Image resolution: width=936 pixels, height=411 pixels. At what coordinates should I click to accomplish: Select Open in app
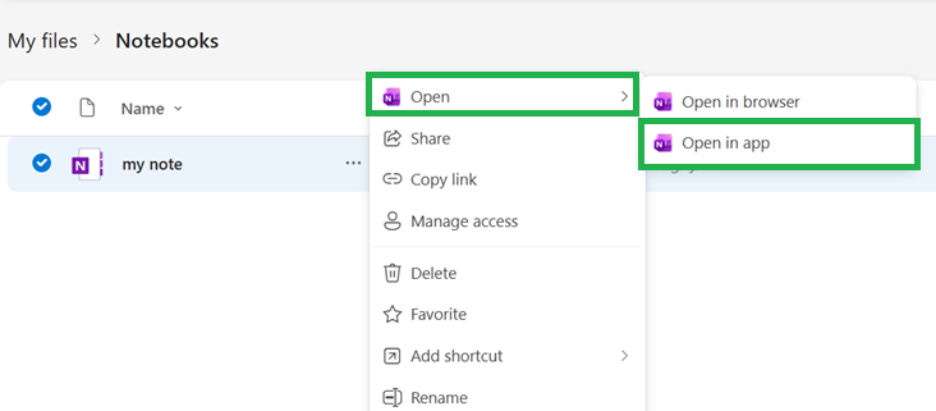coord(778,144)
